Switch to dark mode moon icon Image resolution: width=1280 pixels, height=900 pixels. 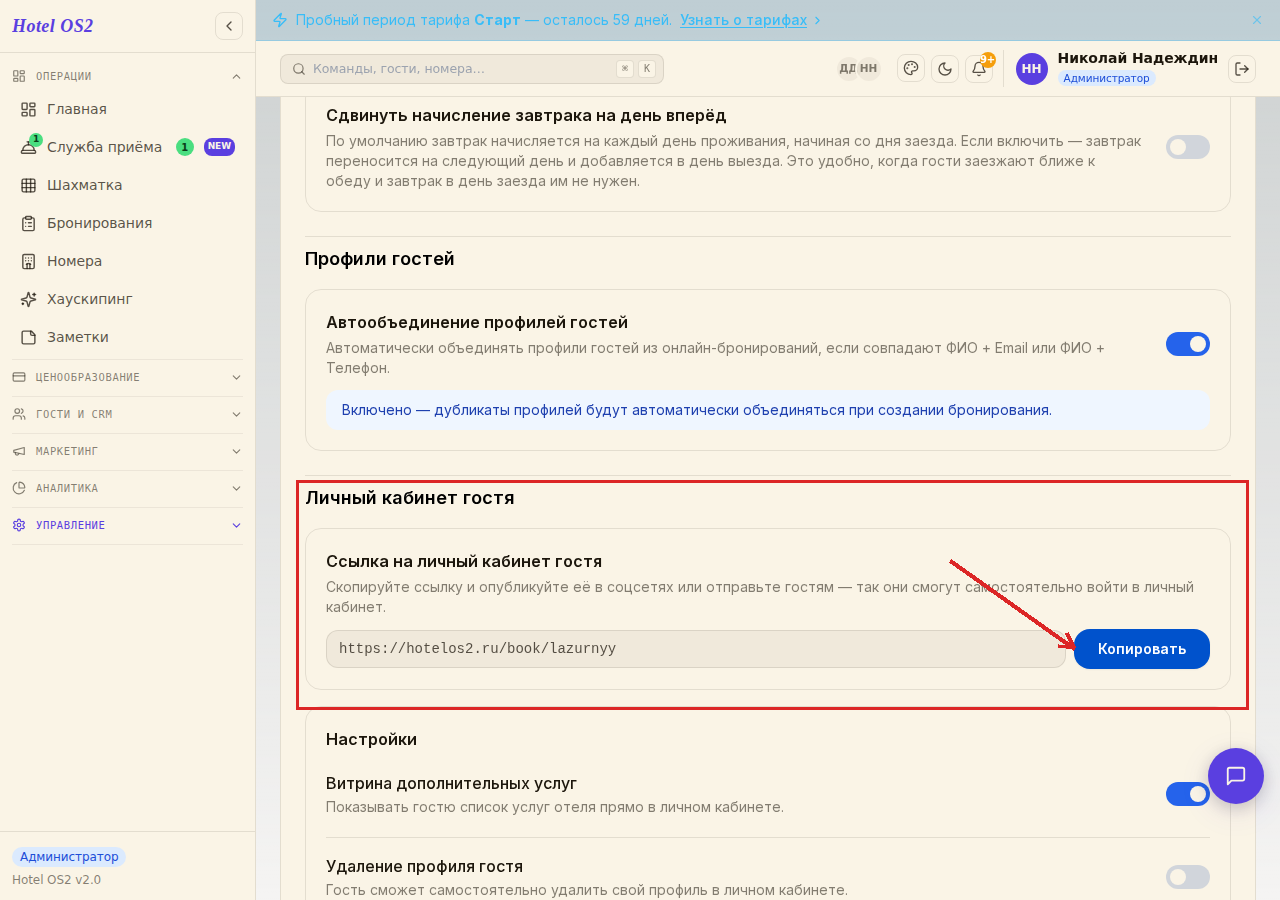[945, 69]
